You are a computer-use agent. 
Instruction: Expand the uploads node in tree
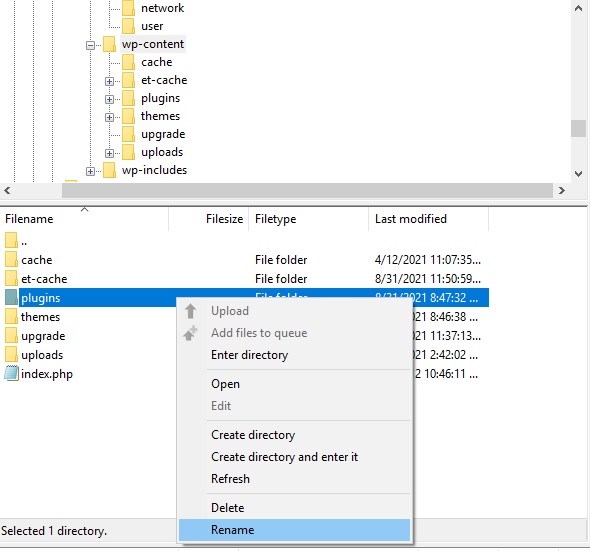click(109, 153)
